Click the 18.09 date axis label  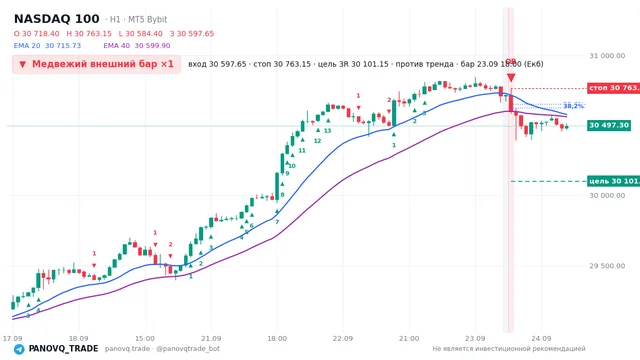pos(78,339)
